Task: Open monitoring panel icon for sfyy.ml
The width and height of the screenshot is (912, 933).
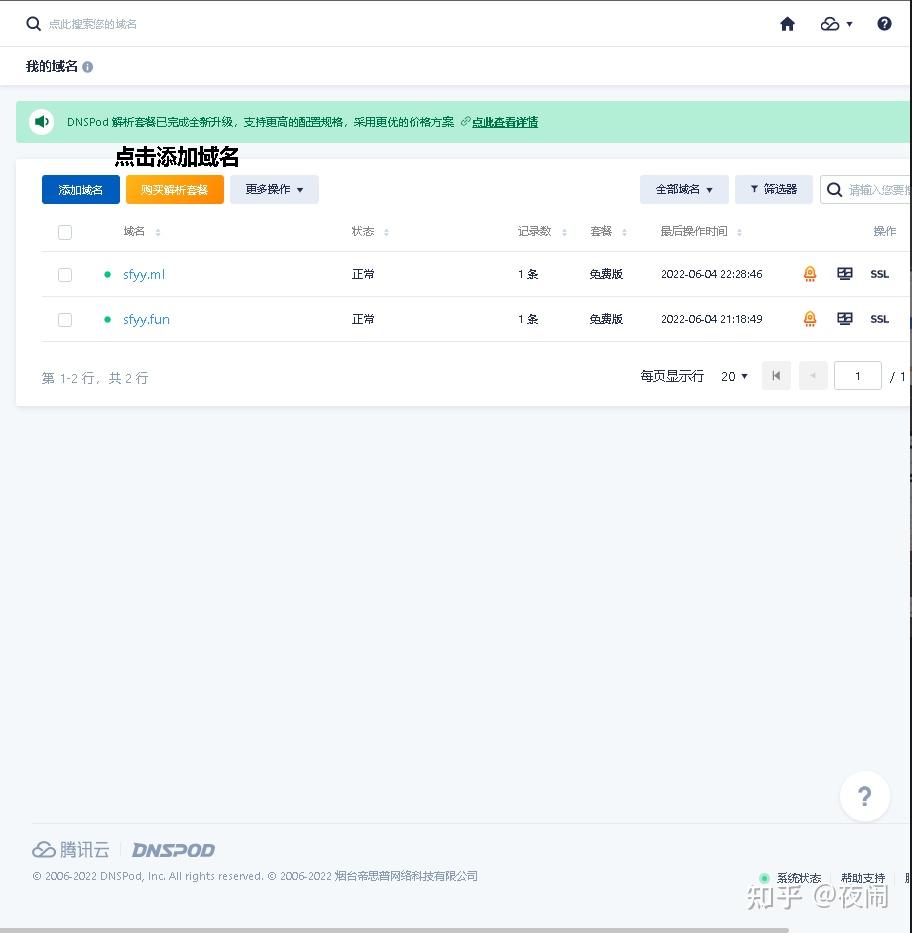Action: coord(845,274)
